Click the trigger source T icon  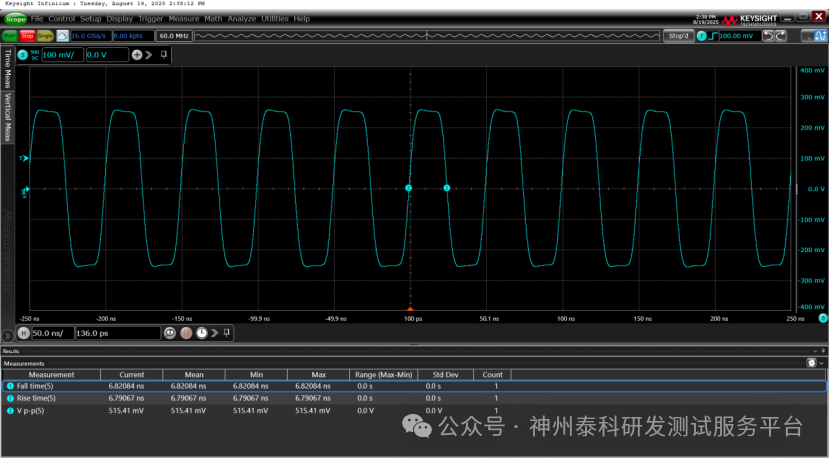(x=701, y=35)
